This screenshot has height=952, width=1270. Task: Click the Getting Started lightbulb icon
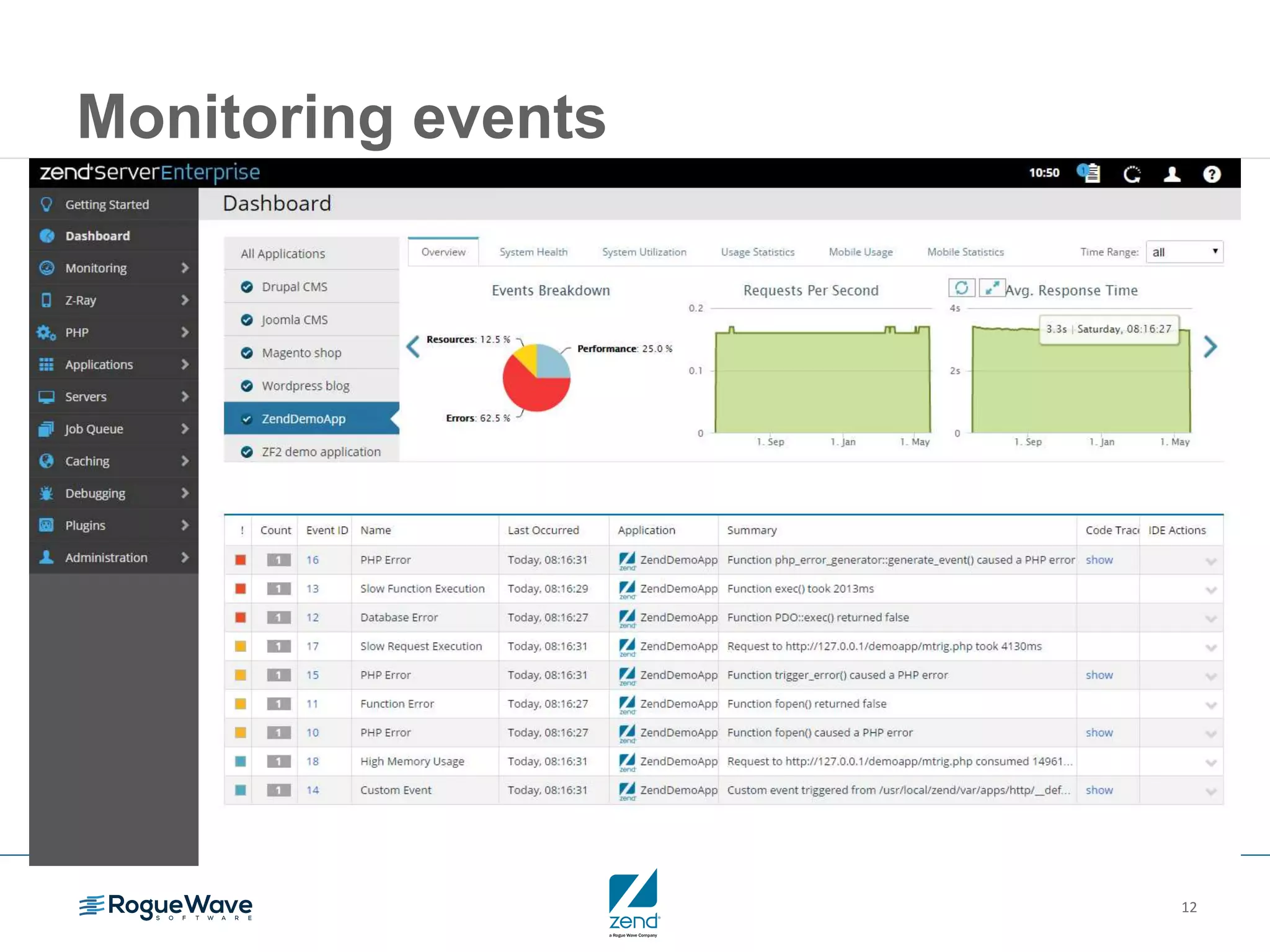[x=47, y=204]
